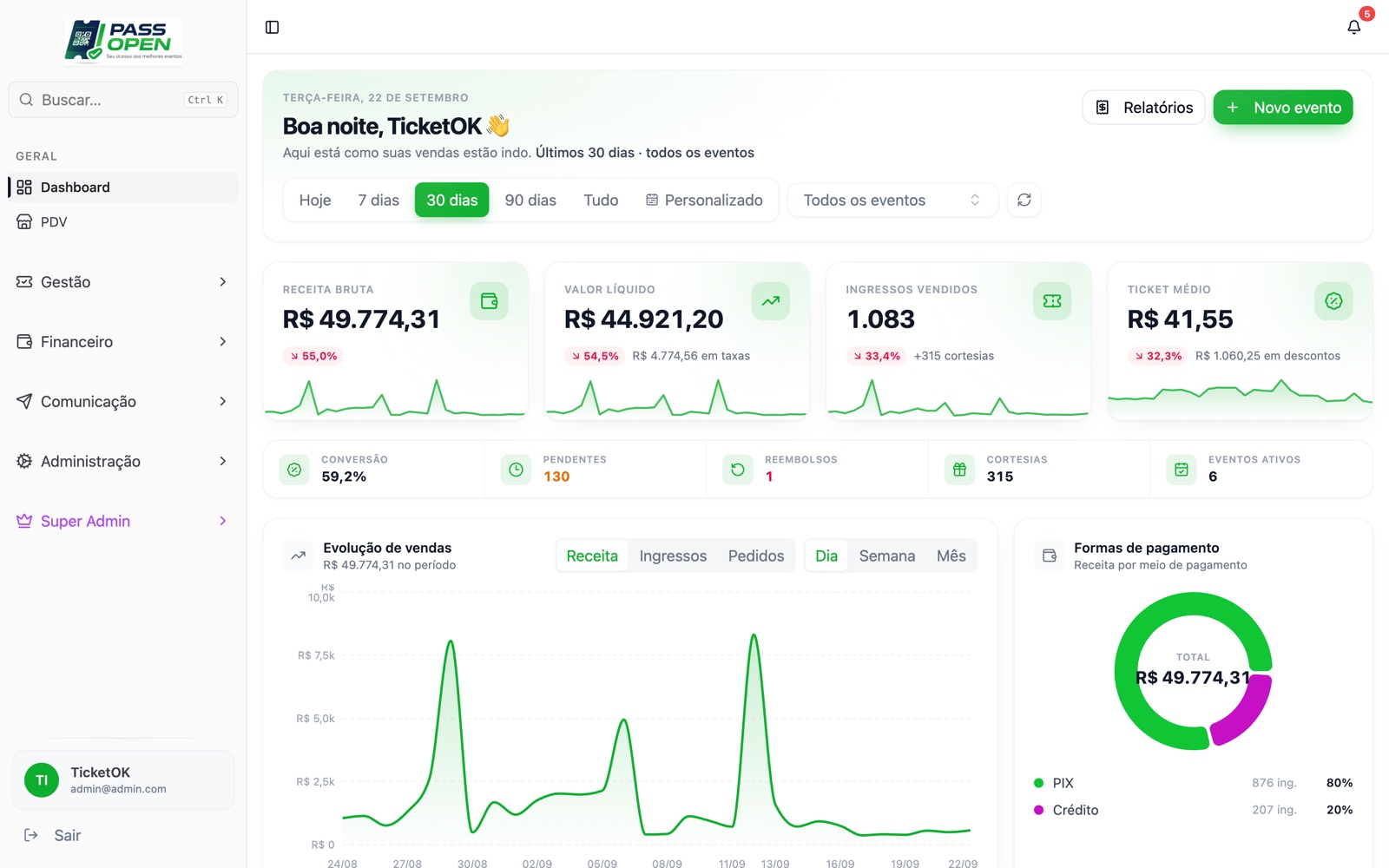The image size is (1389, 868).
Task: Select the Hoje period filter
Action: click(315, 201)
